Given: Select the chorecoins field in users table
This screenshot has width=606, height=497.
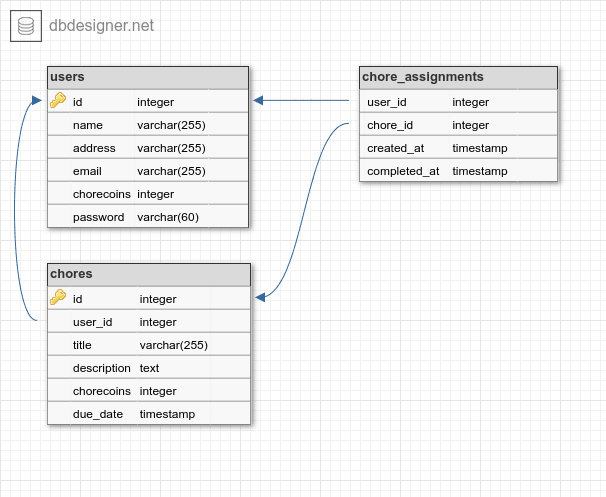Looking at the screenshot, I should (148, 194).
